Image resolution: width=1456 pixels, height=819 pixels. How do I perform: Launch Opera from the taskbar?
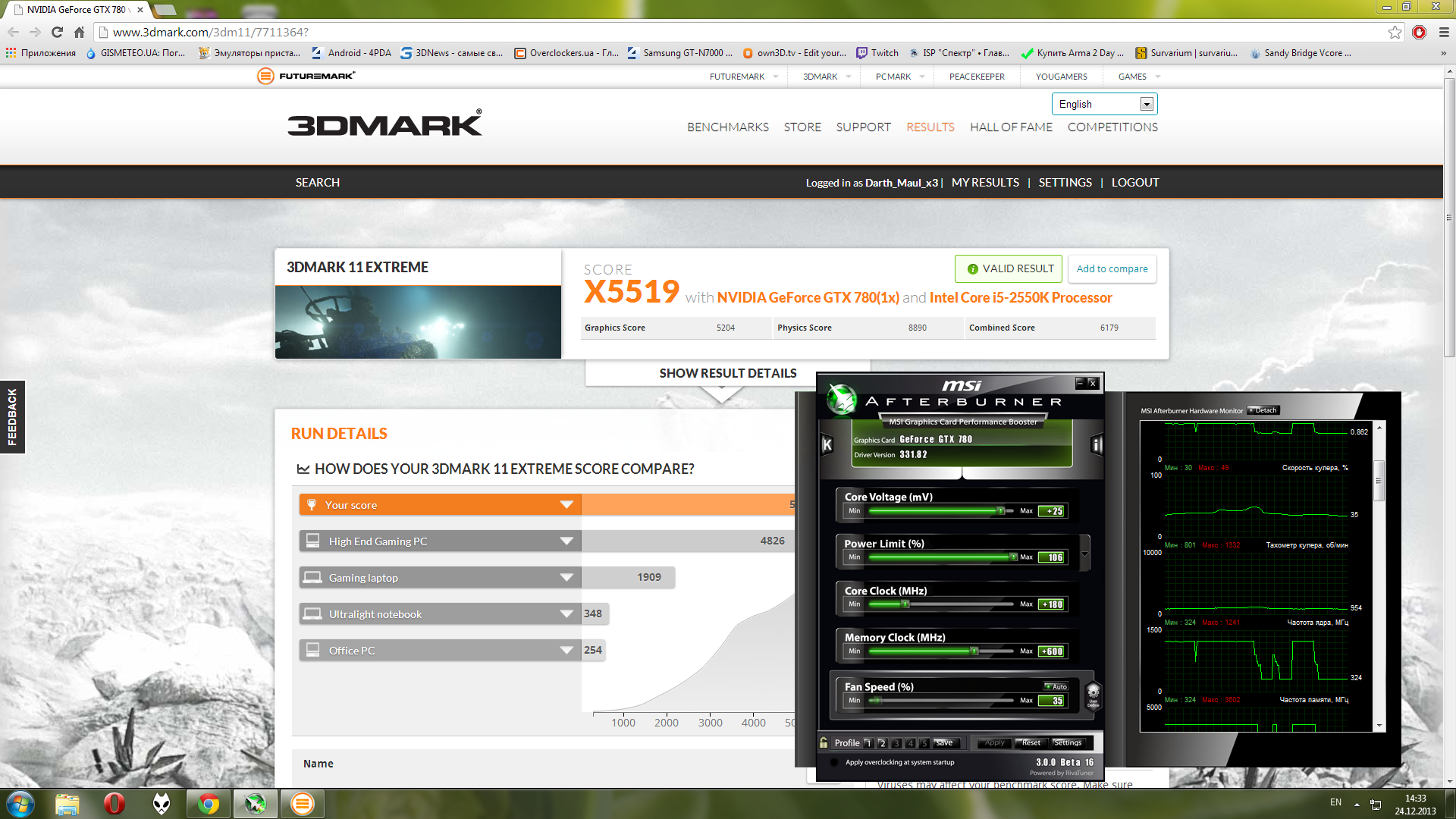(114, 804)
